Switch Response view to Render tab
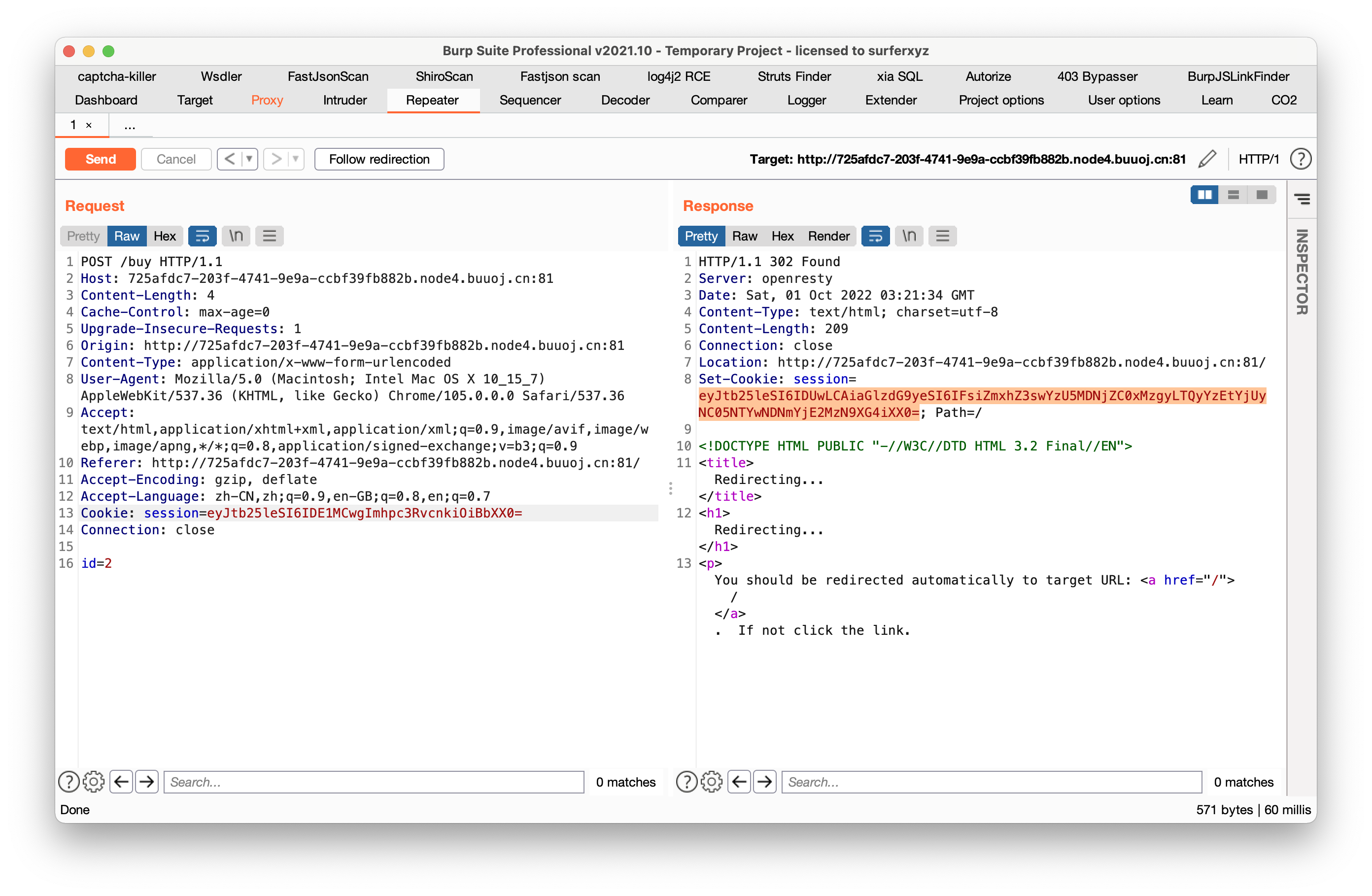1372x896 pixels. (828, 236)
